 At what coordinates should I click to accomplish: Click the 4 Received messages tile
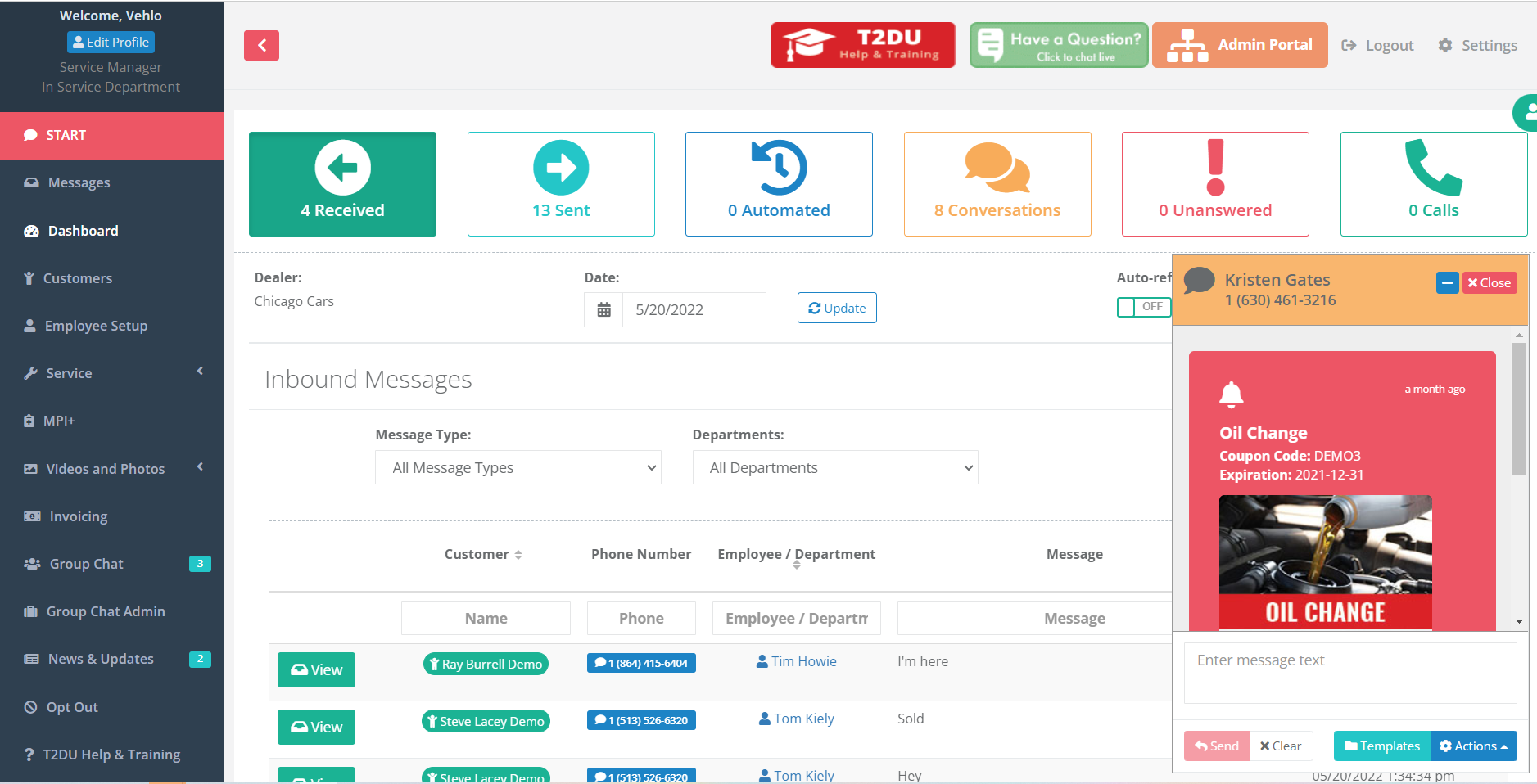point(342,183)
